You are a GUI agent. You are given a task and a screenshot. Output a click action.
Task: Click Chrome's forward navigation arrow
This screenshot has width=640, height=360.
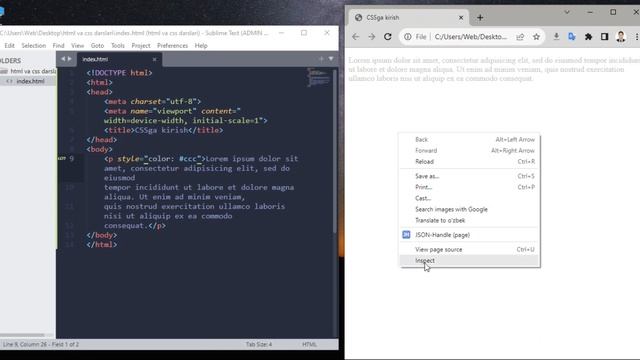tap(371, 37)
